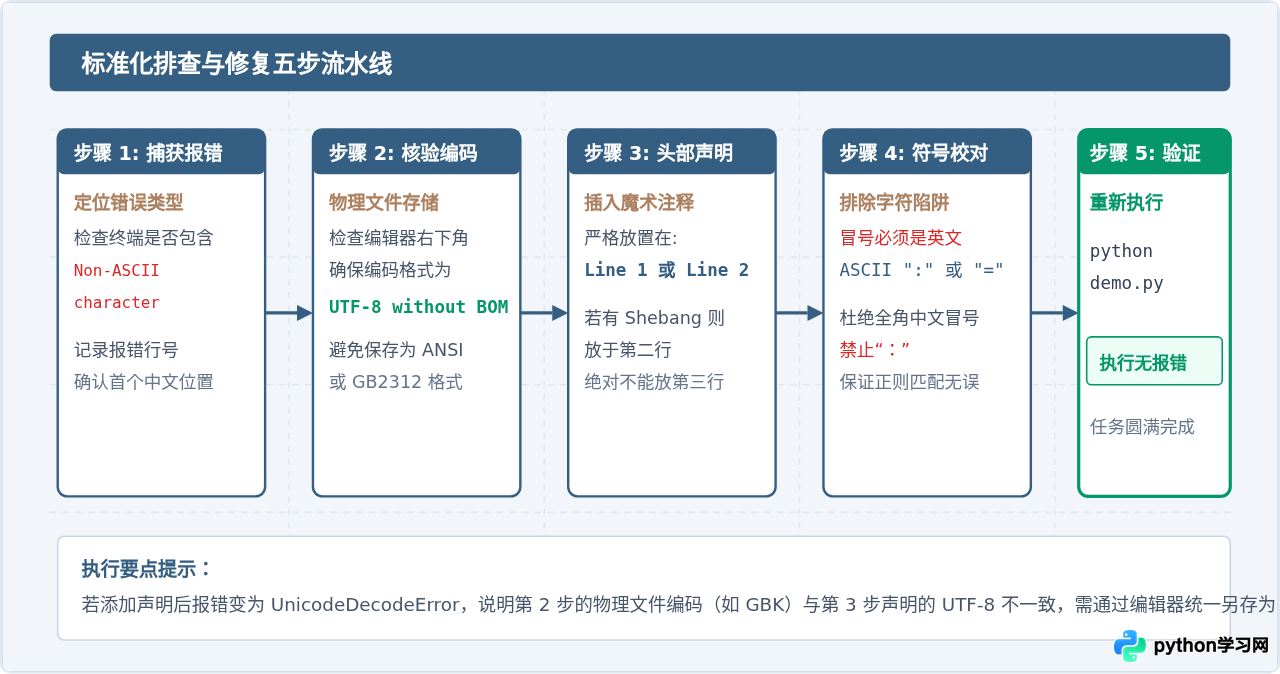Click the line '放于第二行'
The image size is (1280, 674).
click(x=628, y=350)
